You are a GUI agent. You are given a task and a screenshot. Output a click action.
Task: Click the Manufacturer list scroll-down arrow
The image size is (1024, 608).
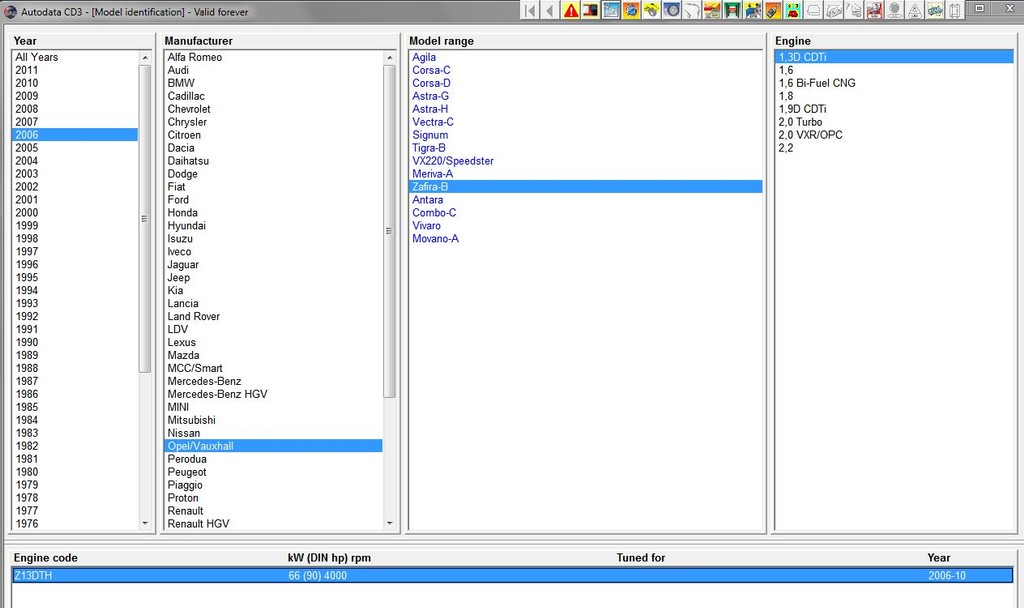click(x=390, y=523)
